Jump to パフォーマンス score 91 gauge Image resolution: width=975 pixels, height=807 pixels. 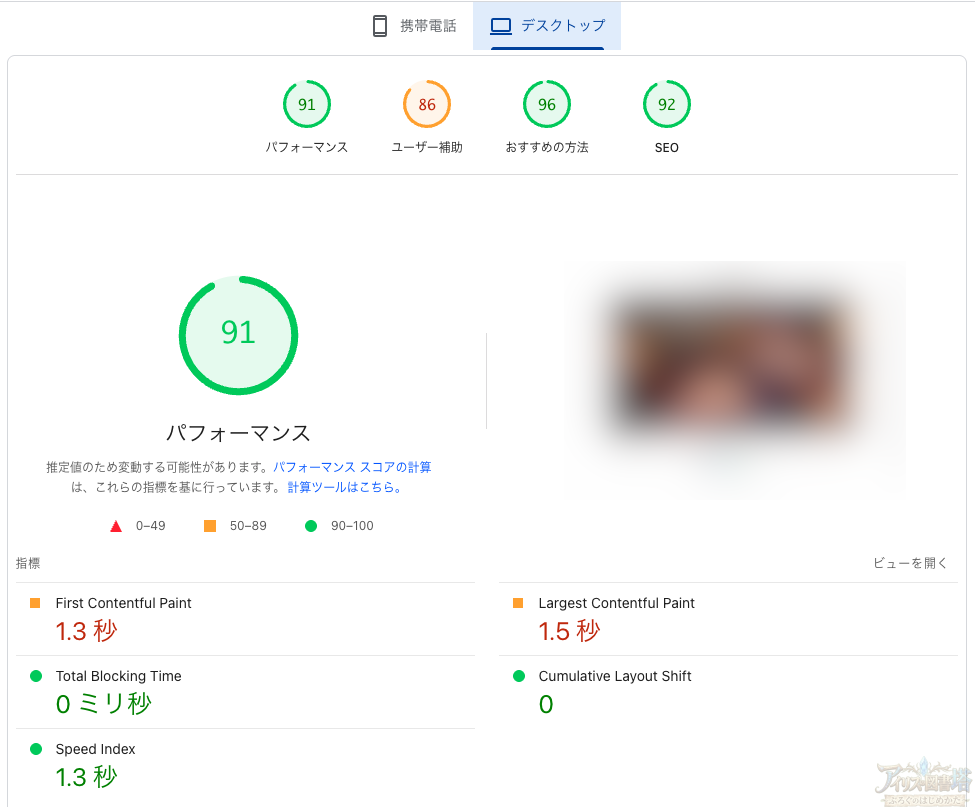click(x=307, y=105)
